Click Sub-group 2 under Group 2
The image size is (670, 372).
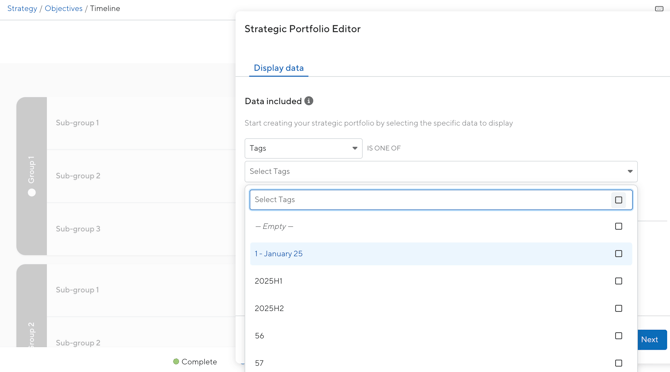[x=78, y=343]
